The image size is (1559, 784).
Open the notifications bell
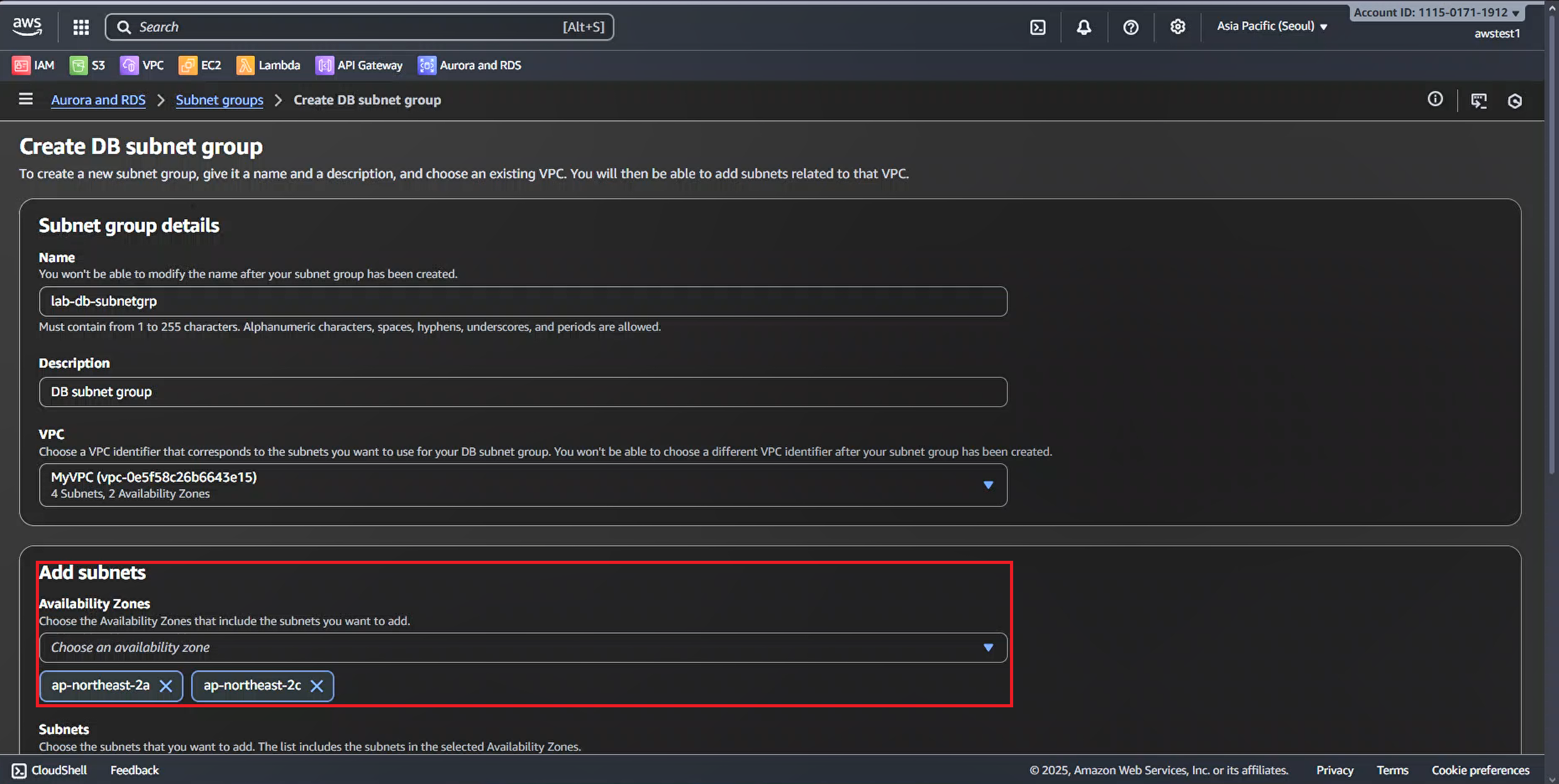click(1084, 27)
